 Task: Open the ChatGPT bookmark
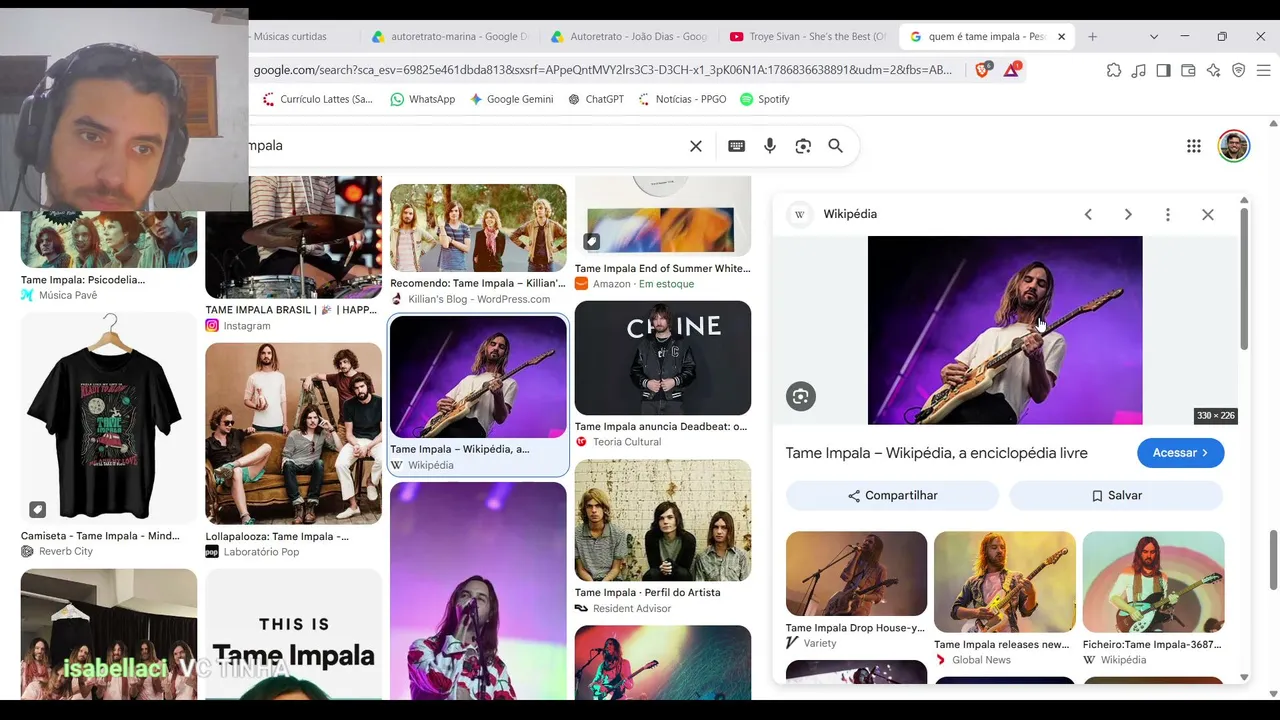595,99
